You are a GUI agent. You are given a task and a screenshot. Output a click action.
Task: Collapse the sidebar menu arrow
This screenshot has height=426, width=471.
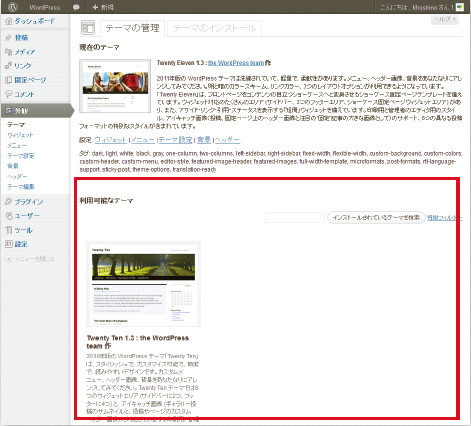(9, 259)
